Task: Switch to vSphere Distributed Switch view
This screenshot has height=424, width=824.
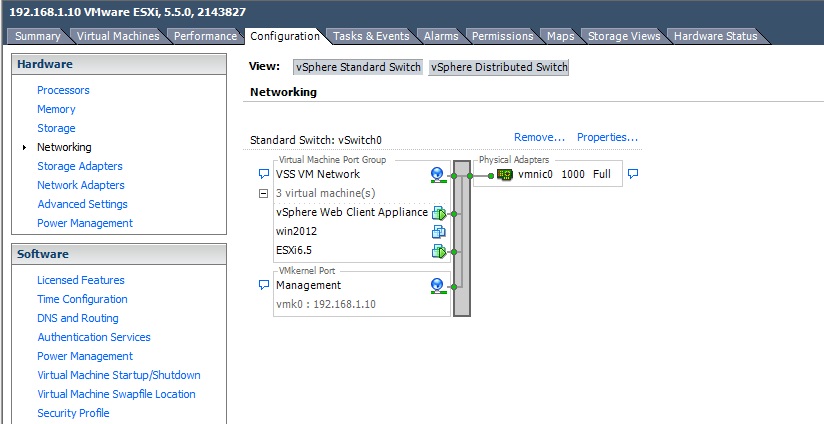Action: pyautogui.click(x=498, y=67)
